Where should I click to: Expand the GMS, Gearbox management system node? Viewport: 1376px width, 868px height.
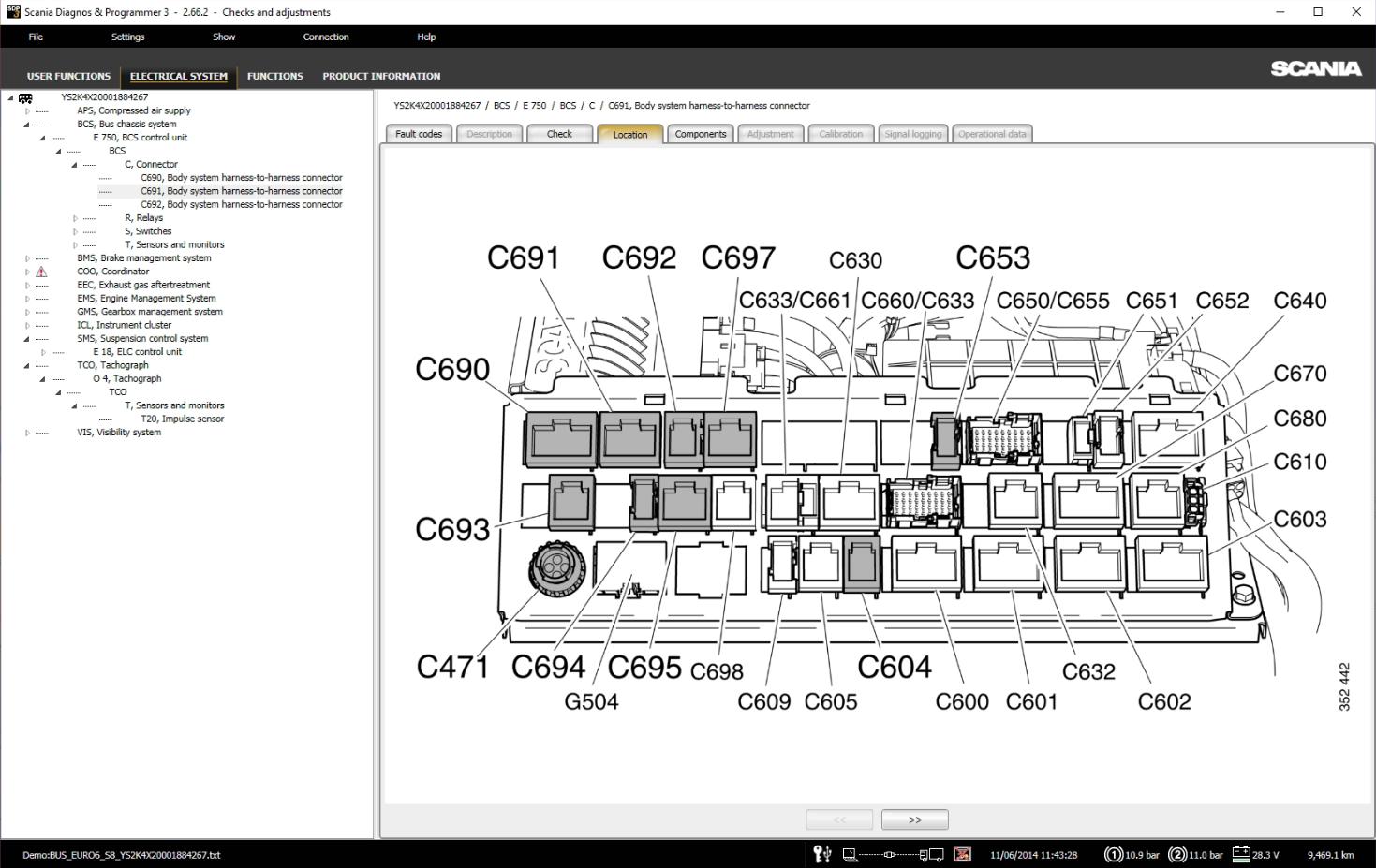pyautogui.click(x=27, y=312)
